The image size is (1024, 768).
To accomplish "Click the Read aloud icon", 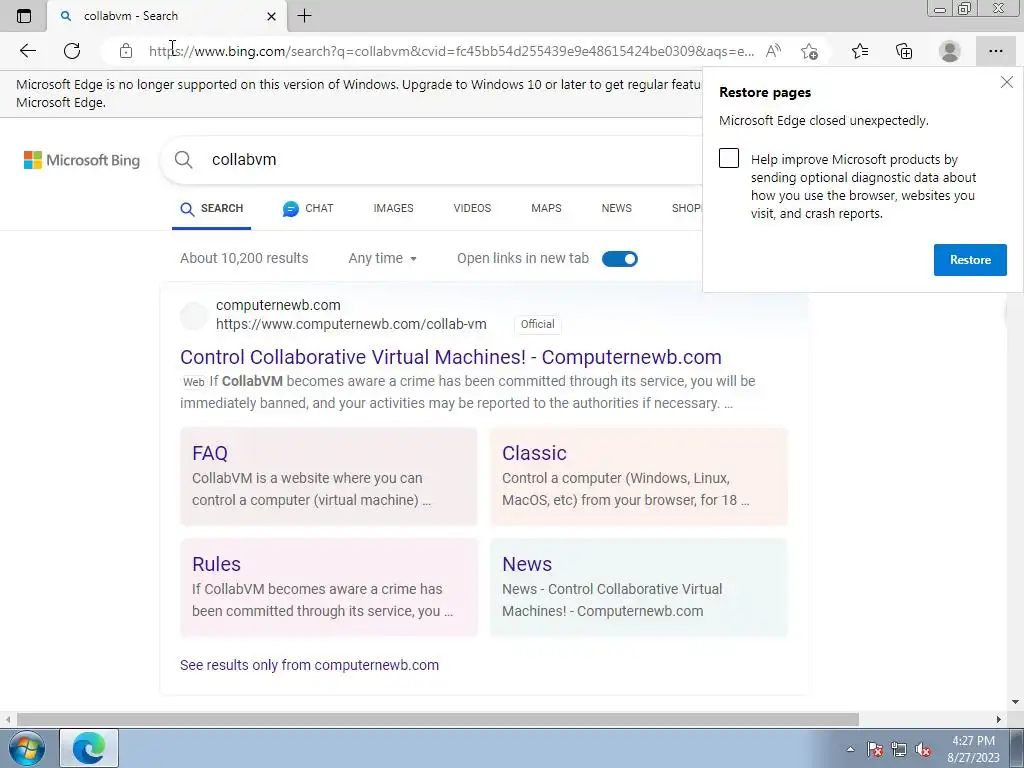I will click(x=773, y=51).
